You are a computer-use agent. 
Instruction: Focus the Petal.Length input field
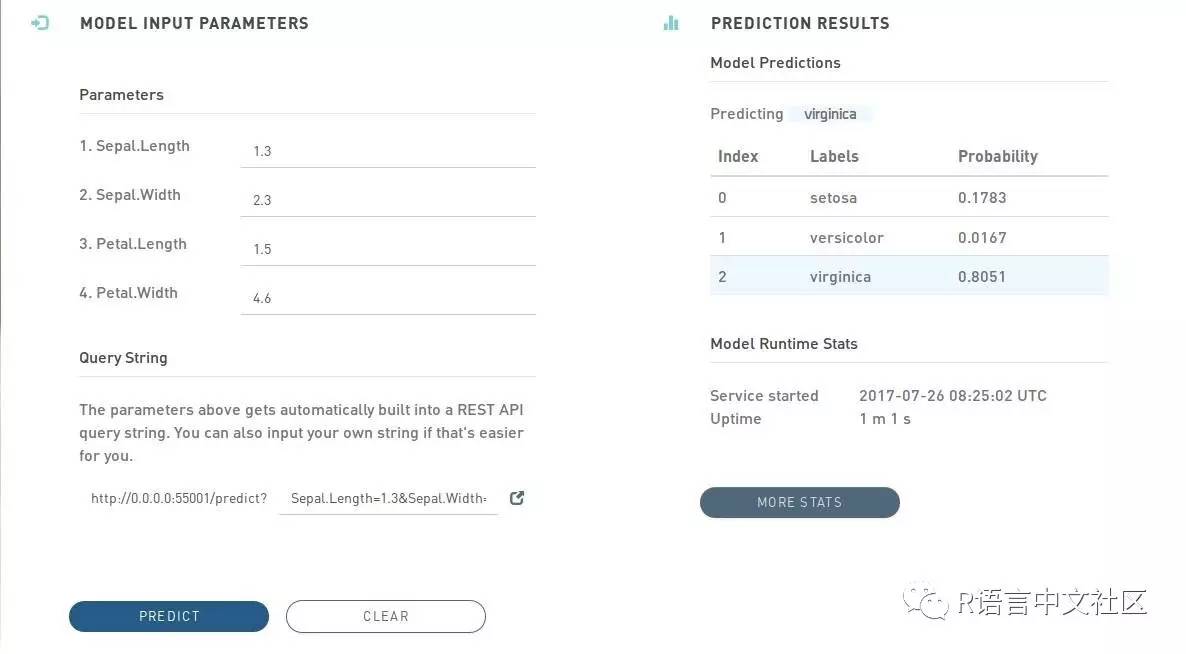click(387, 249)
